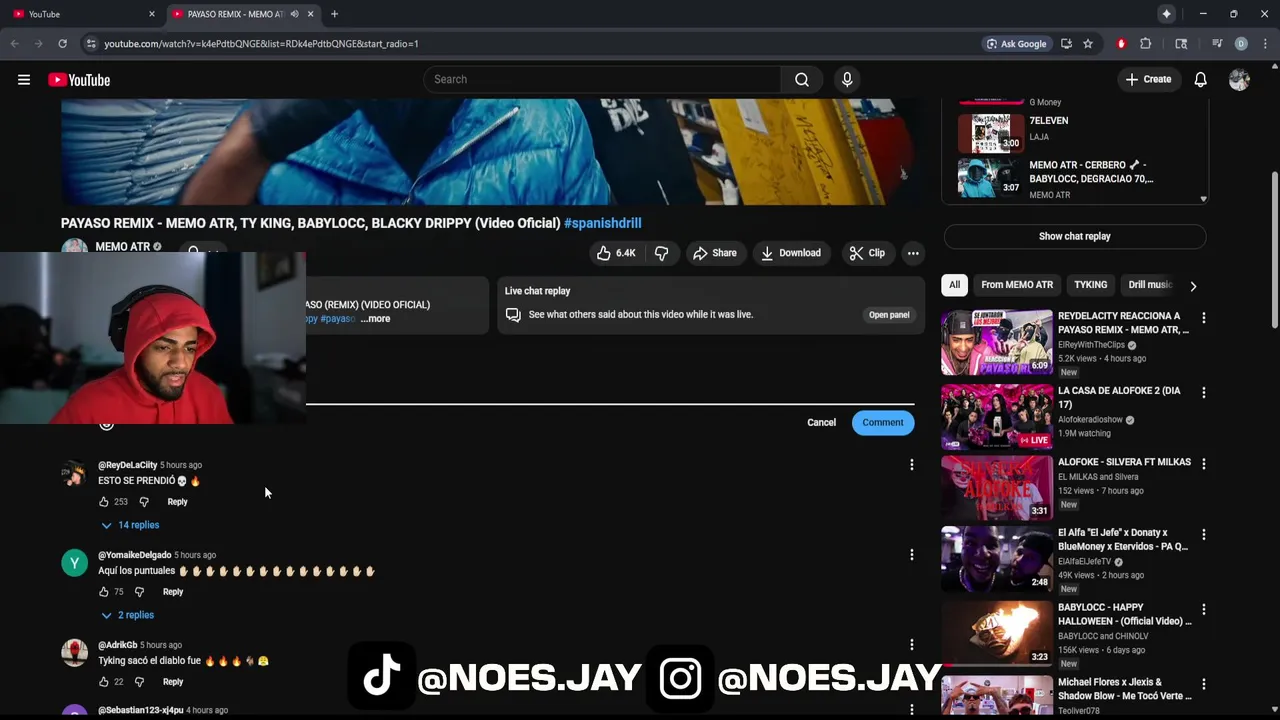The height and width of the screenshot is (720, 1280).
Task: Mute the PAYASO REMIX tab audio
Action: [294, 14]
